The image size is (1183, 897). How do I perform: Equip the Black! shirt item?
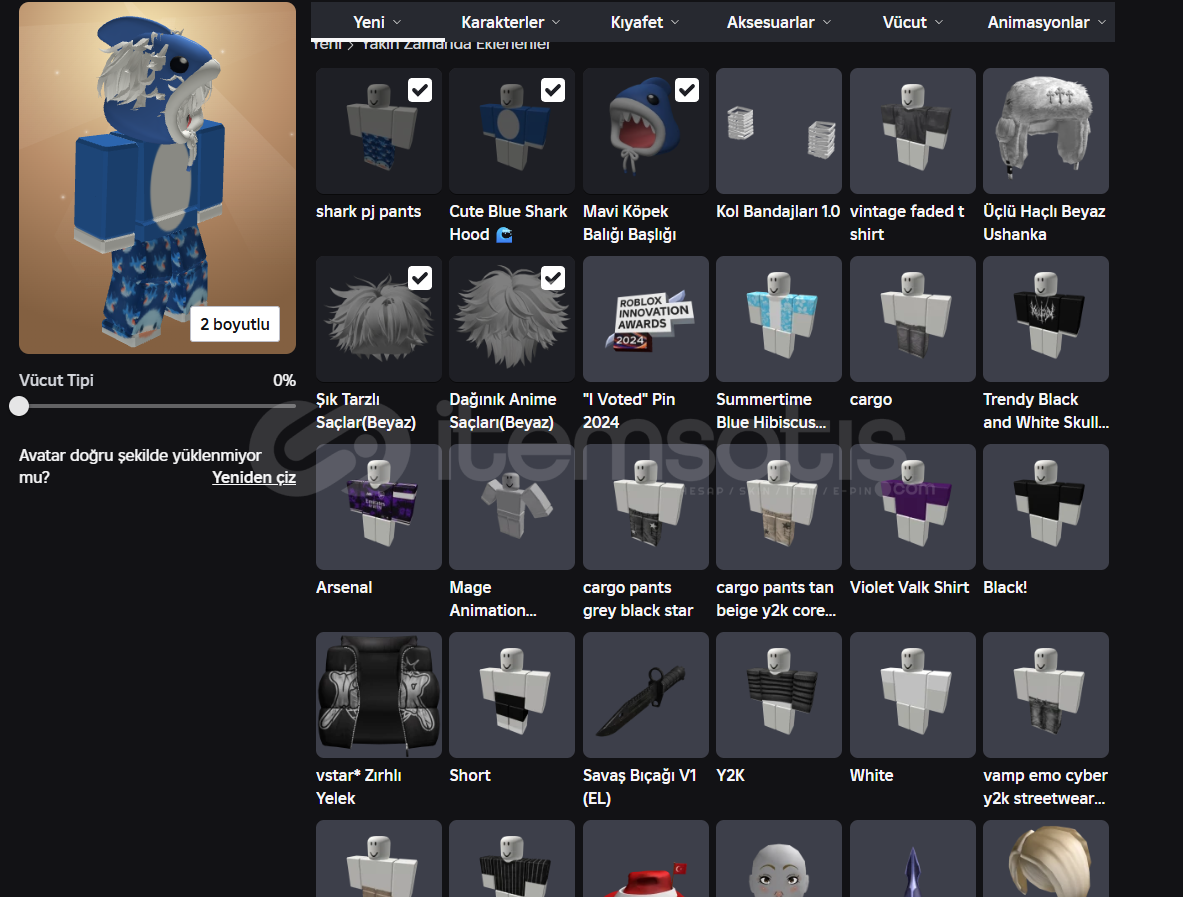click(x=1046, y=507)
